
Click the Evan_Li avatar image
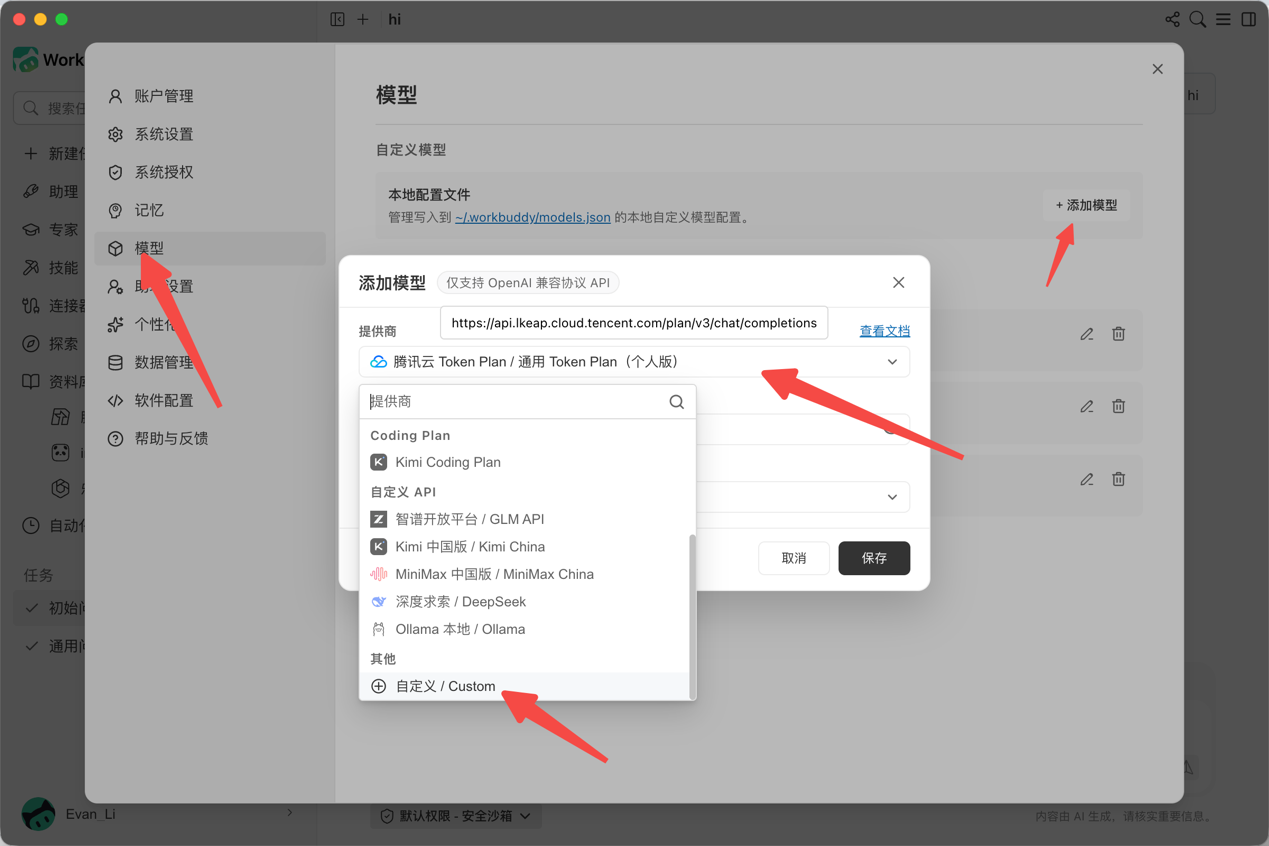coord(38,814)
